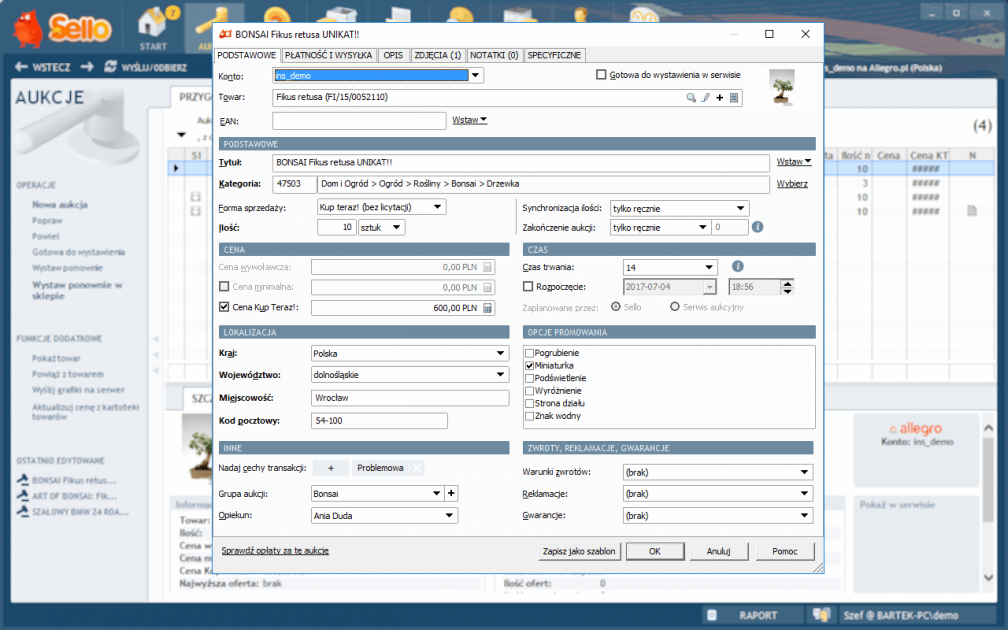
Task: Remove the Problemowa tag with X
Action: (x=417, y=468)
